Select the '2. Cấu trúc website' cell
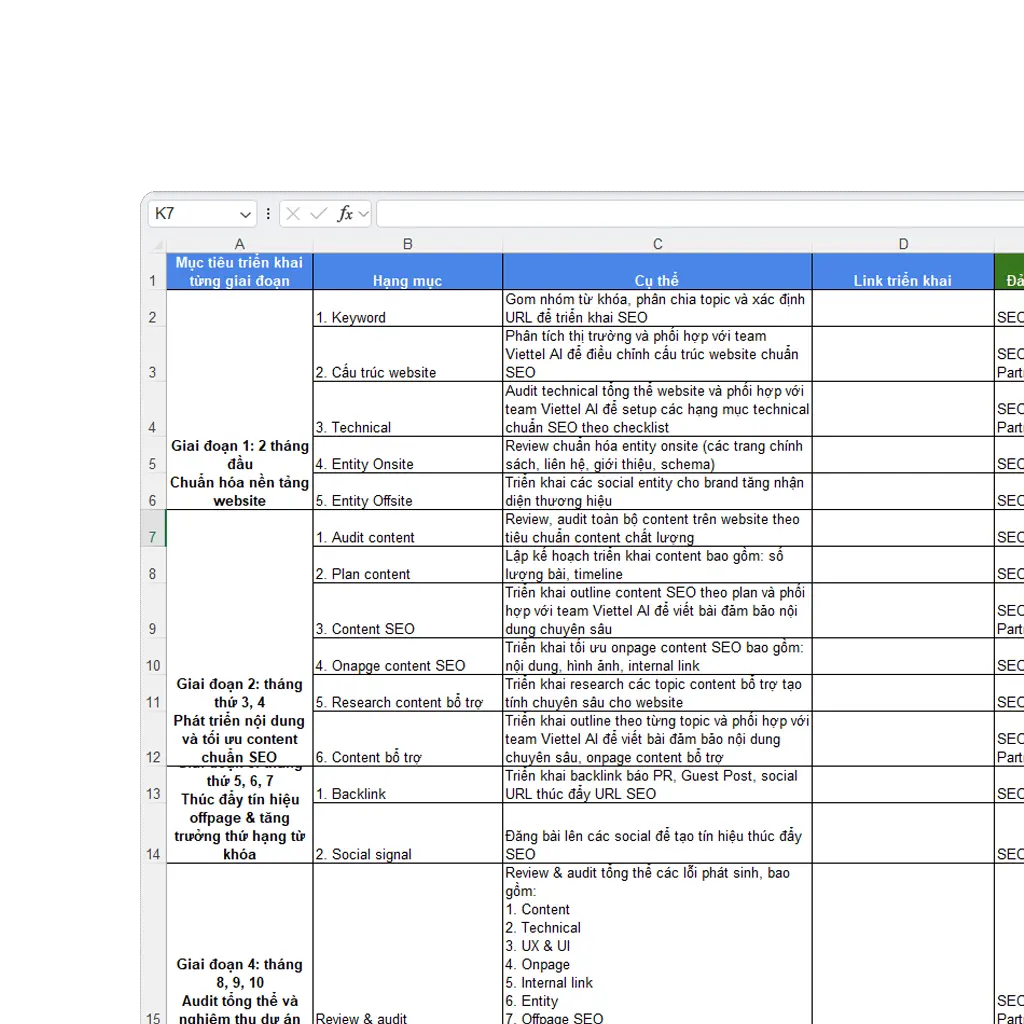The height and width of the screenshot is (1024, 1024). (408, 354)
